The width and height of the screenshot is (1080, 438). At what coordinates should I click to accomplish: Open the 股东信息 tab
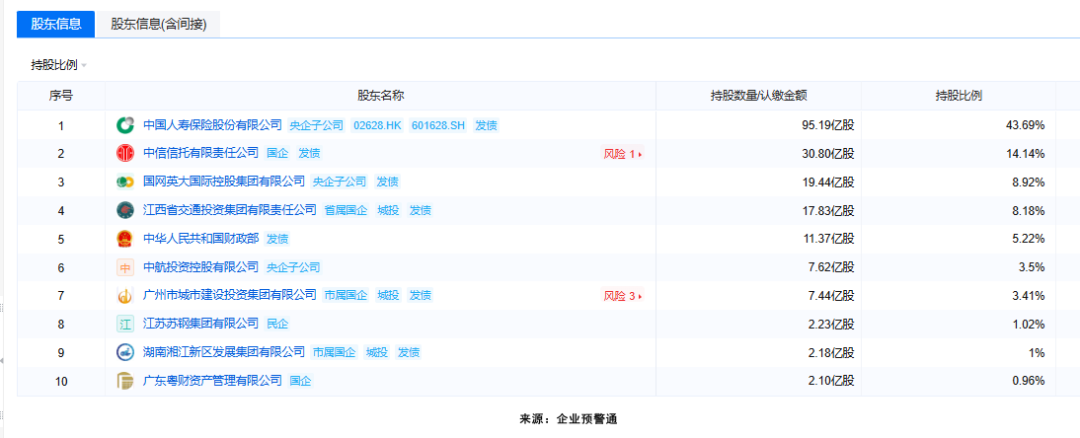56,24
